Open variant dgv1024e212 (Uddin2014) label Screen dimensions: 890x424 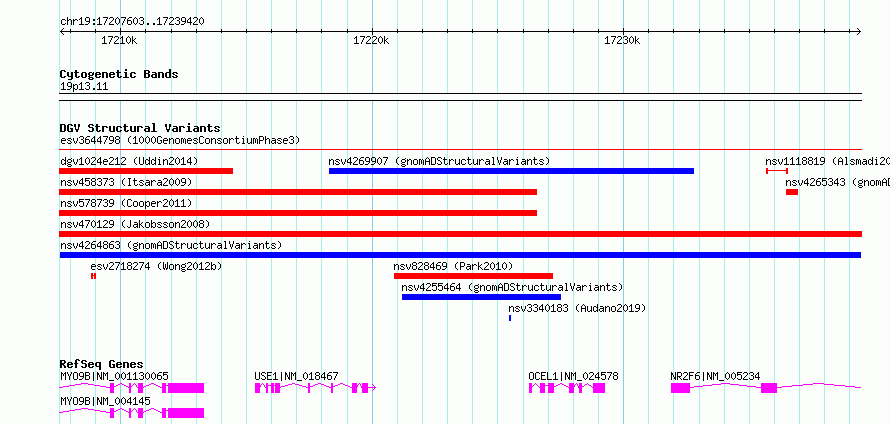point(129,161)
